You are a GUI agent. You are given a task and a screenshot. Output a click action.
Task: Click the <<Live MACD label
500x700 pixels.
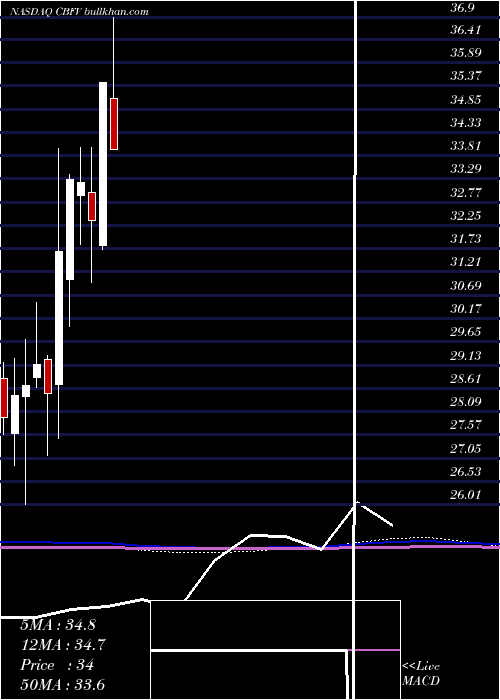[421, 674]
